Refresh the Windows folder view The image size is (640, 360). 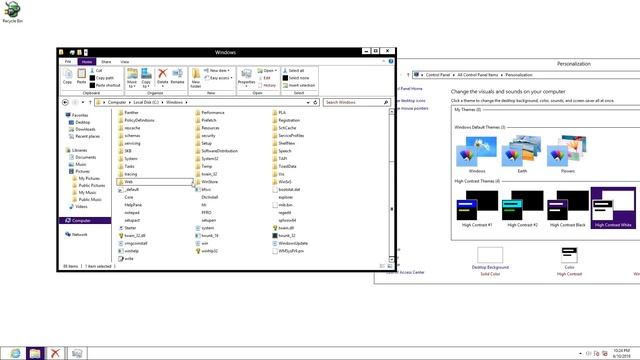click(316, 102)
